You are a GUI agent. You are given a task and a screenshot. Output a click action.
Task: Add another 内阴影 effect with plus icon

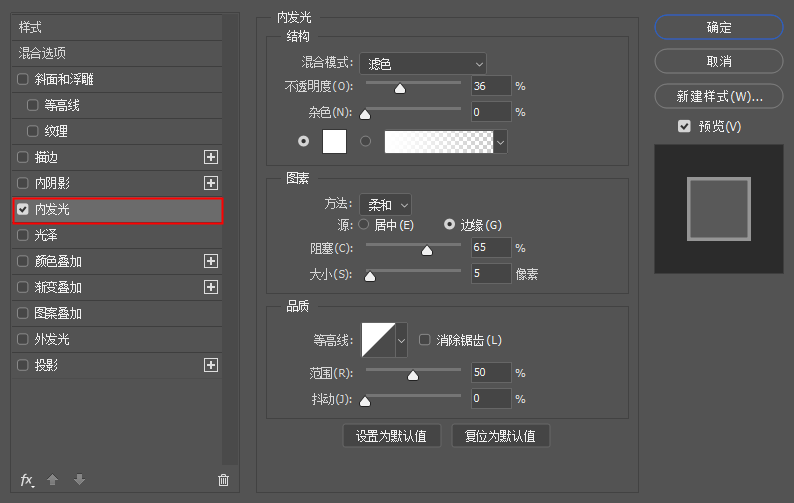click(211, 183)
